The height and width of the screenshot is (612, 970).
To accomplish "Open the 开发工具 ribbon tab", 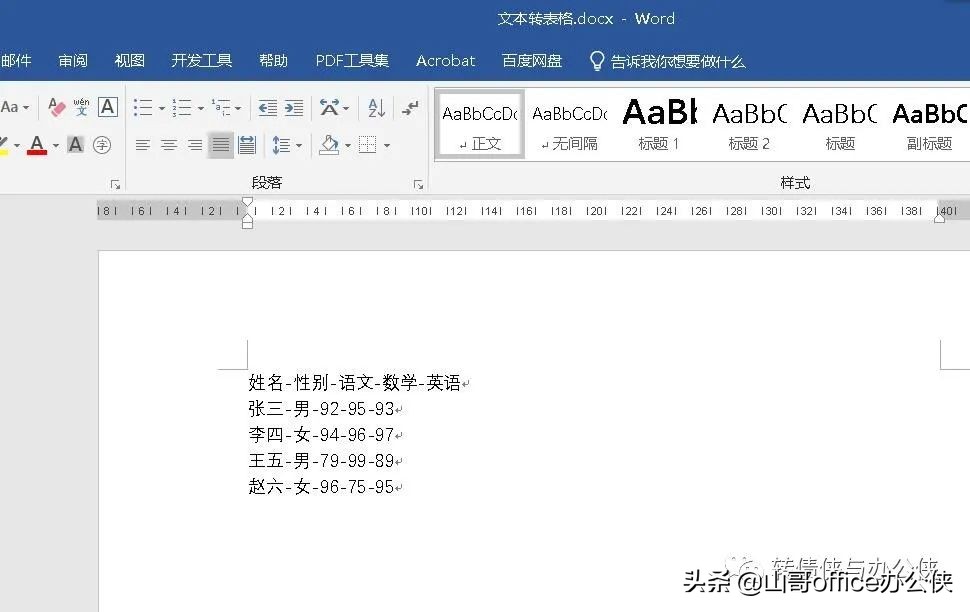I will (202, 60).
